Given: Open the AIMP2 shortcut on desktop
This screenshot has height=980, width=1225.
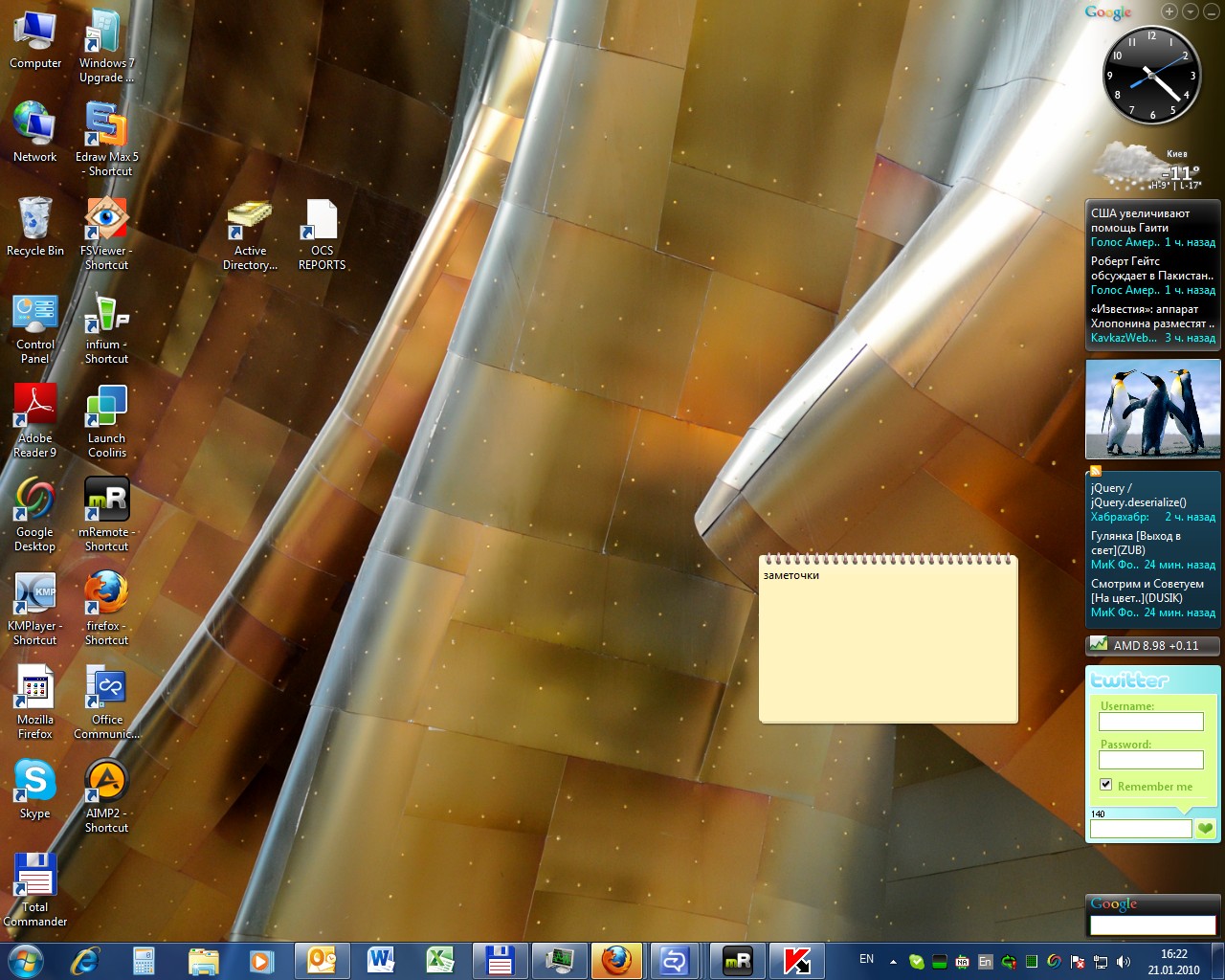Looking at the screenshot, I should point(106,782).
